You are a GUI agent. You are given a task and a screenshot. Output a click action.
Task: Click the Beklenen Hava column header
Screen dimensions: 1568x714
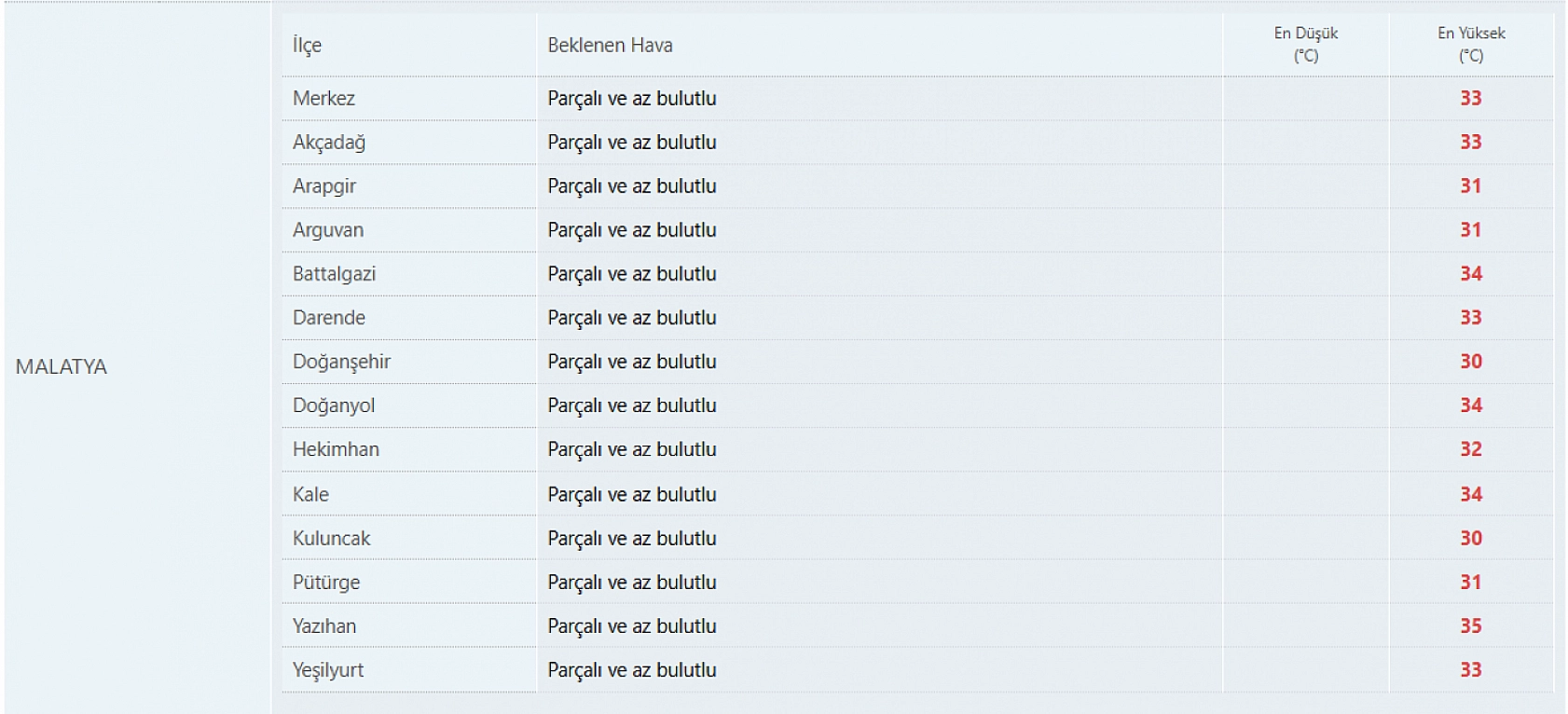click(x=610, y=45)
